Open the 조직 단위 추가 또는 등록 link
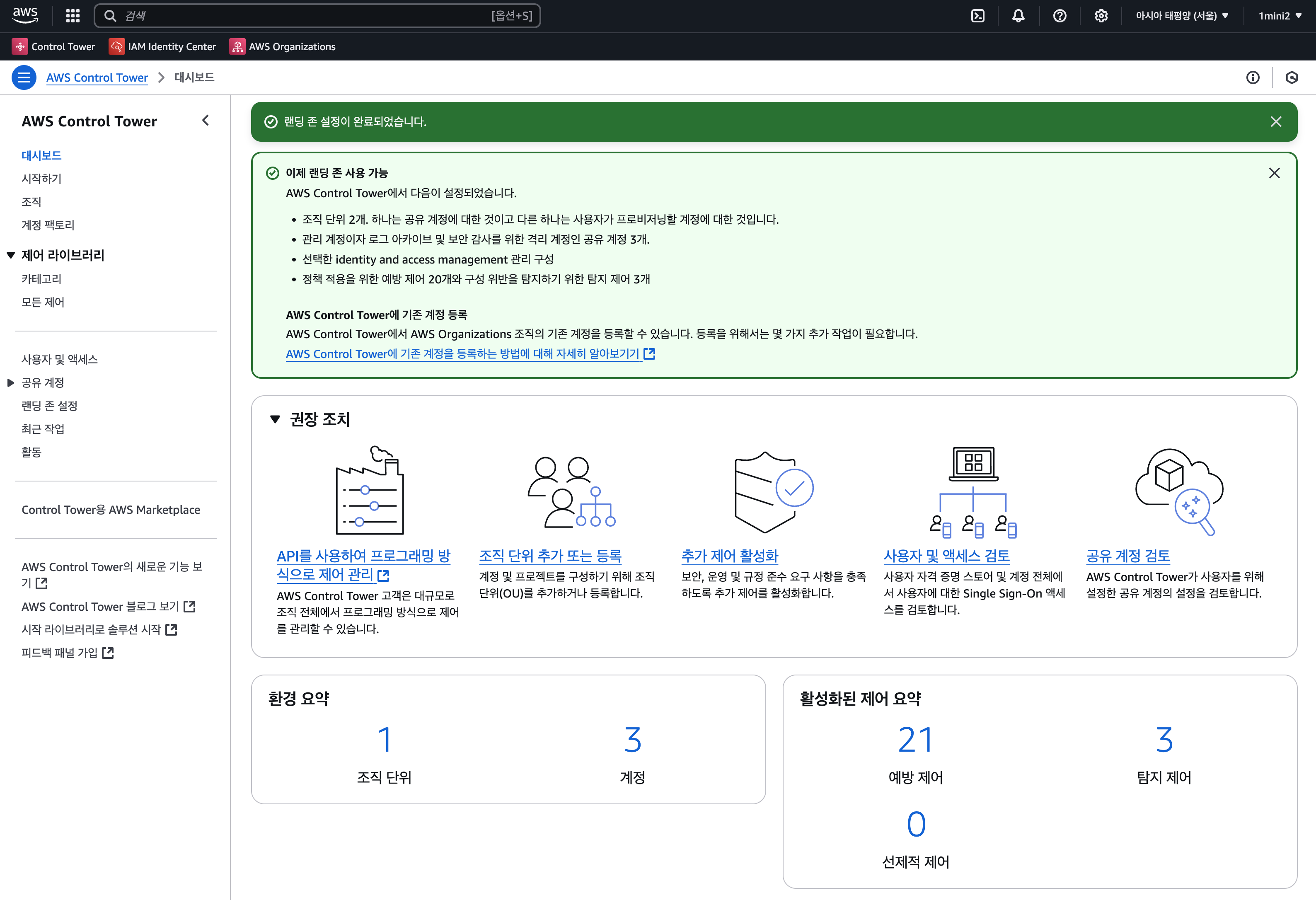 tap(550, 556)
